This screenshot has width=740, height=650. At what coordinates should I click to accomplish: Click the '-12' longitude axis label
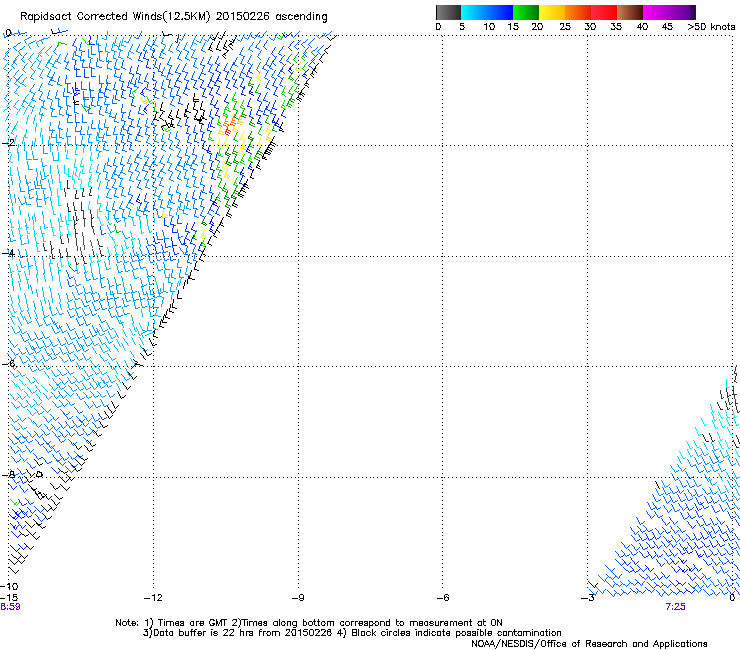pyautogui.click(x=153, y=598)
